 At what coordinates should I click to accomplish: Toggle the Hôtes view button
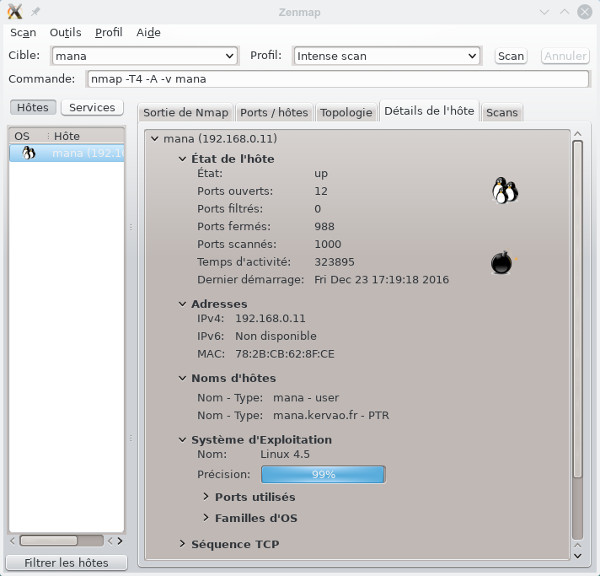tap(33, 108)
